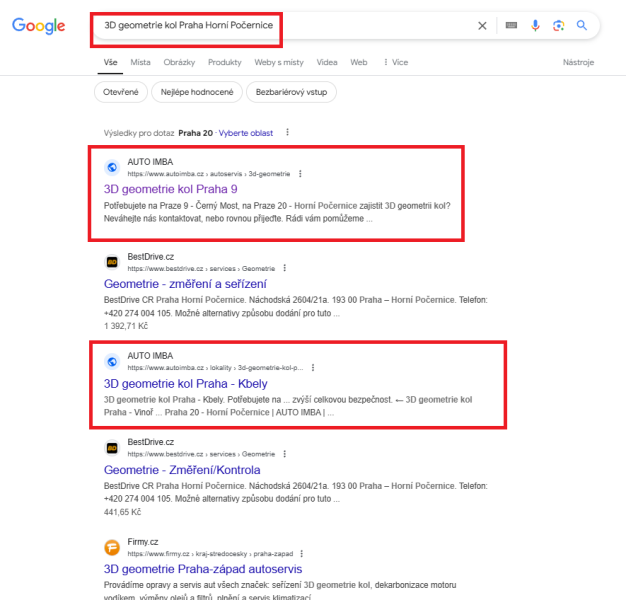Screen dimensions: 626x600
Task: Open three-dot menu beside Vyberte oblast
Action: pyautogui.click(x=287, y=132)
